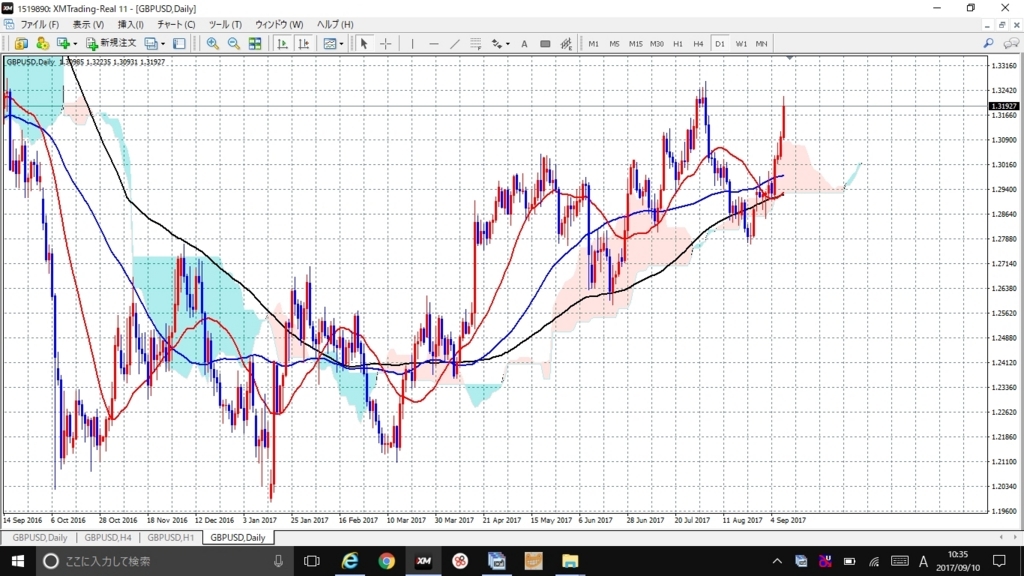Switch to MN monthly timeframe
This screenshot has height=576, width=1024.
tap(761, 44)
